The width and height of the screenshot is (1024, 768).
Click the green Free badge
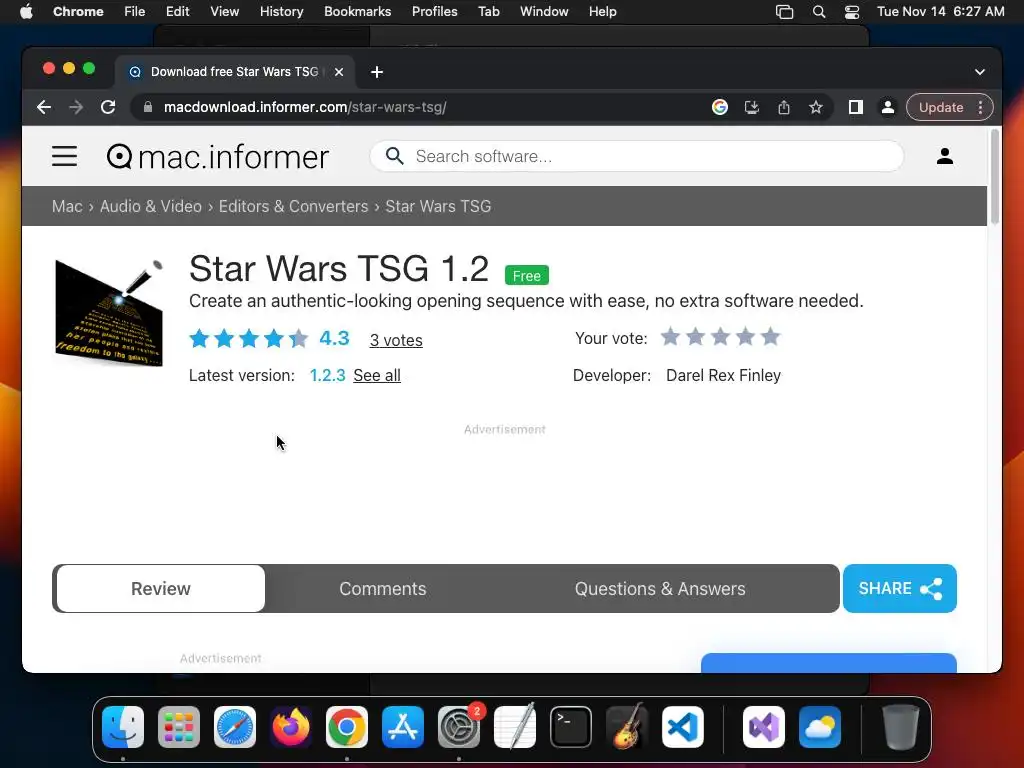[526, 276]
